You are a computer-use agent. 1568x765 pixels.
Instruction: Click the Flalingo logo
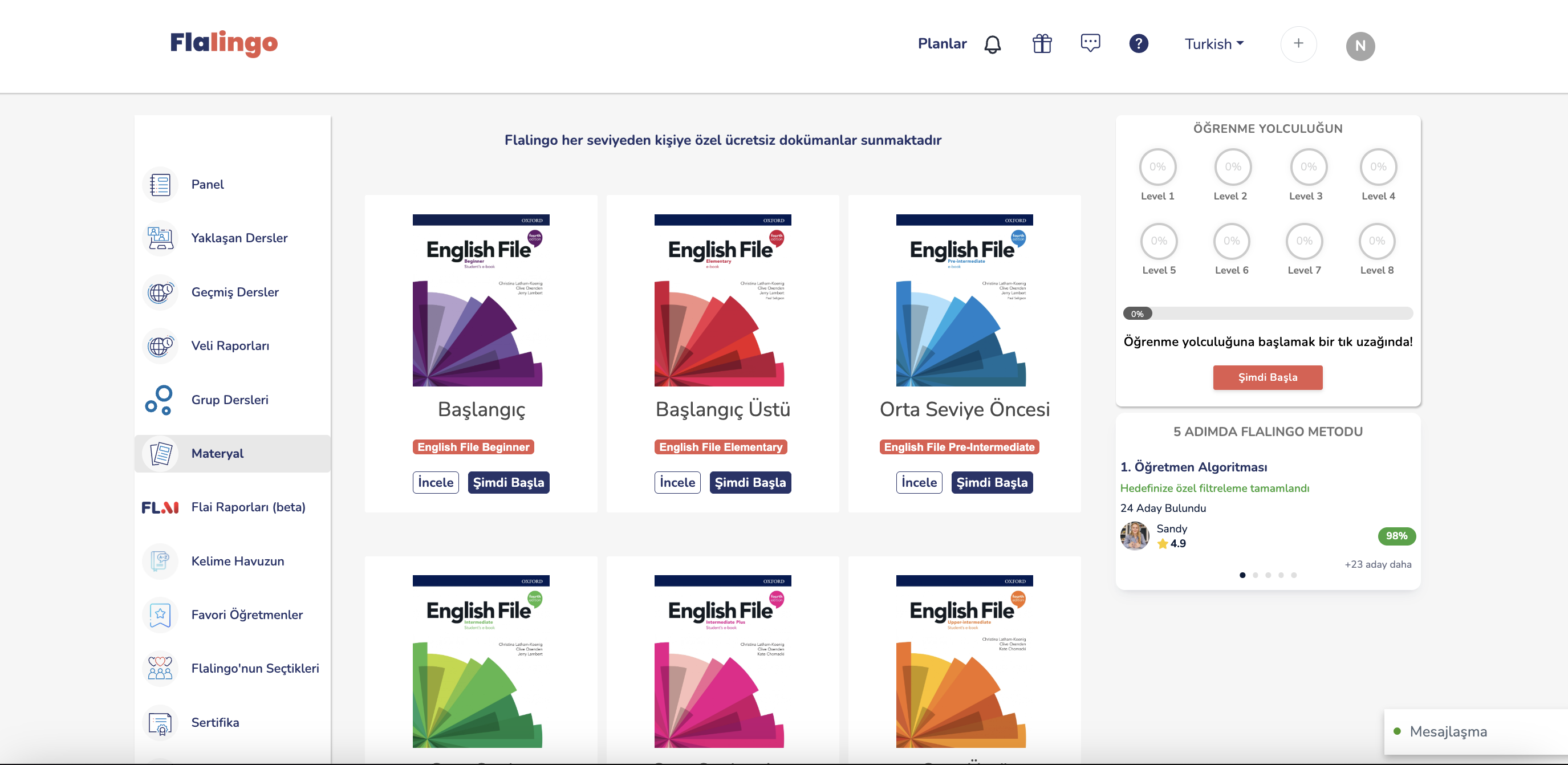(x=224, y=43)
